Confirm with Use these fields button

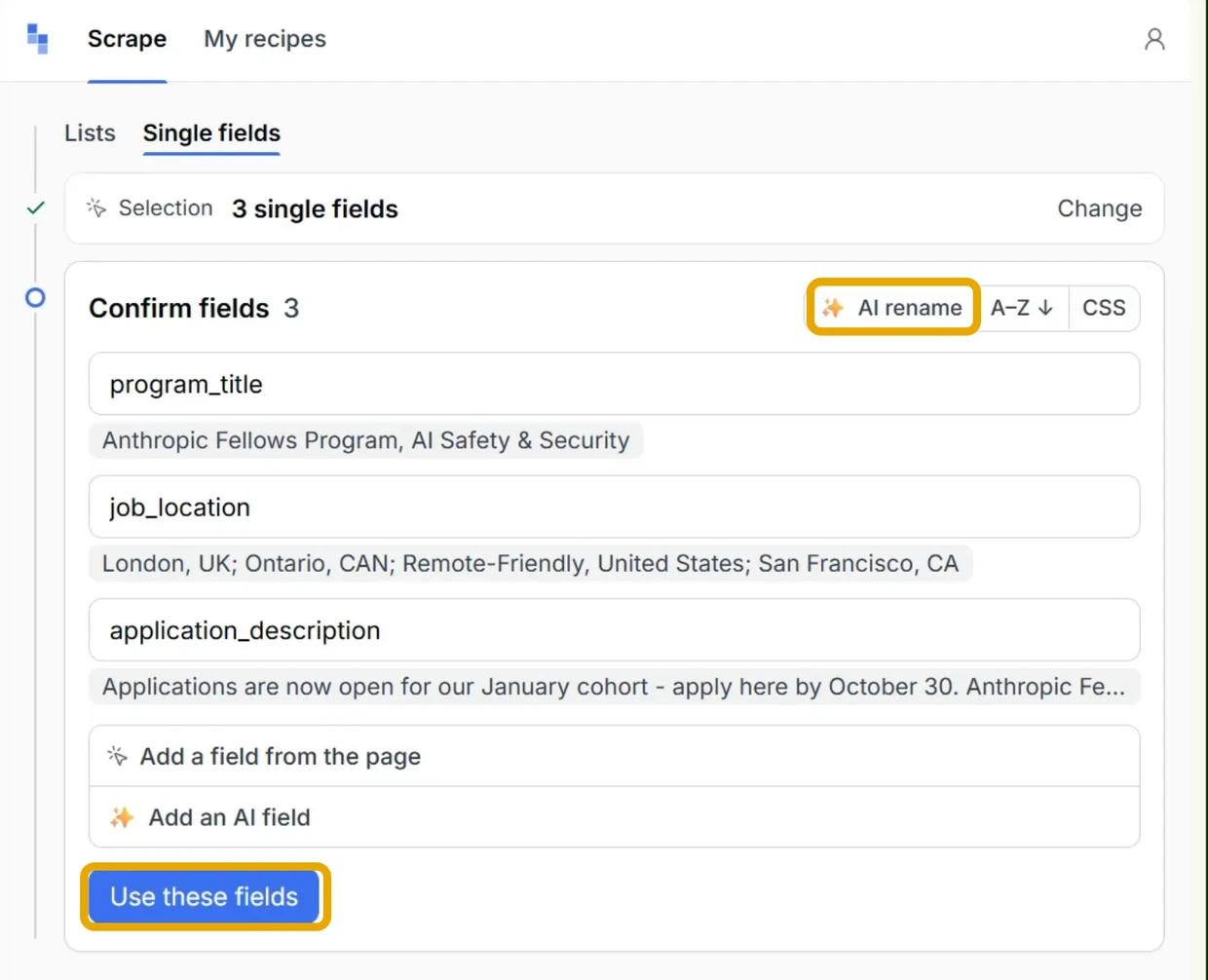205,896
